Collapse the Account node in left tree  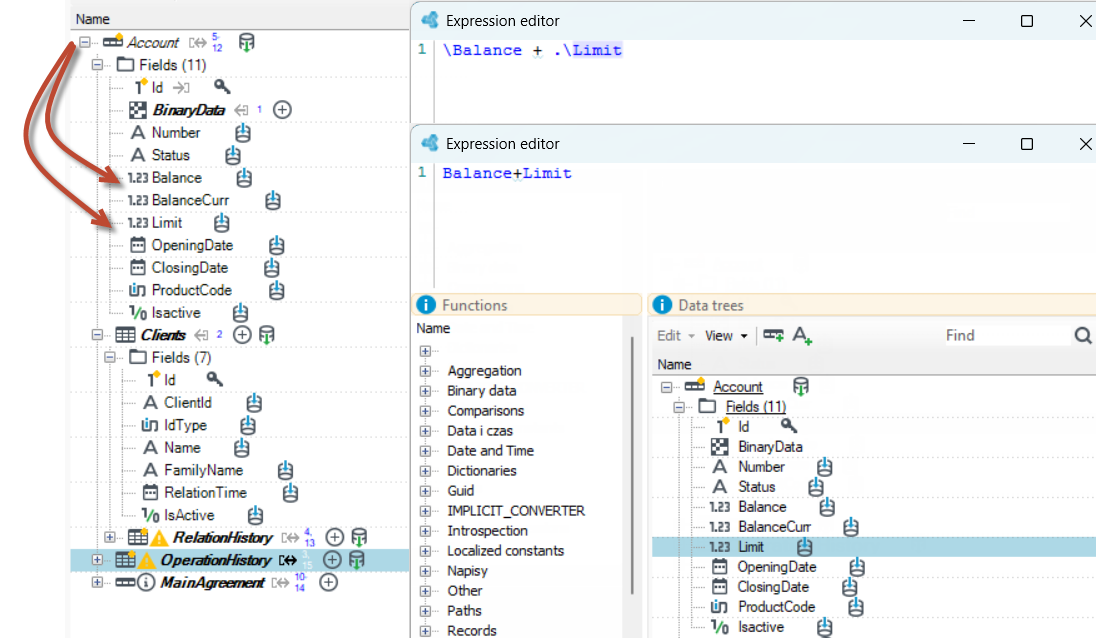tap(85, 42)
